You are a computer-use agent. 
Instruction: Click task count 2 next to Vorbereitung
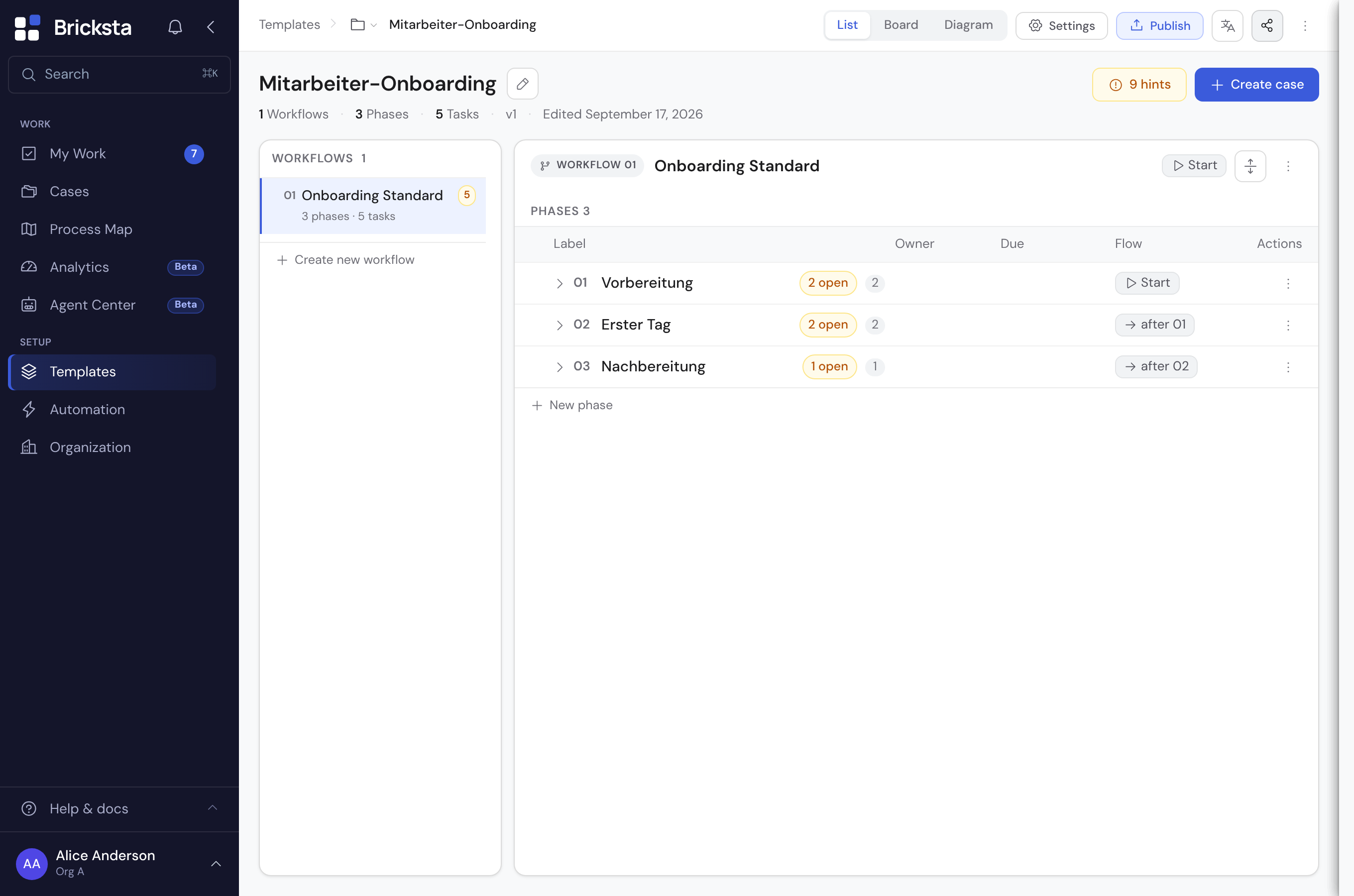point(875,283)
